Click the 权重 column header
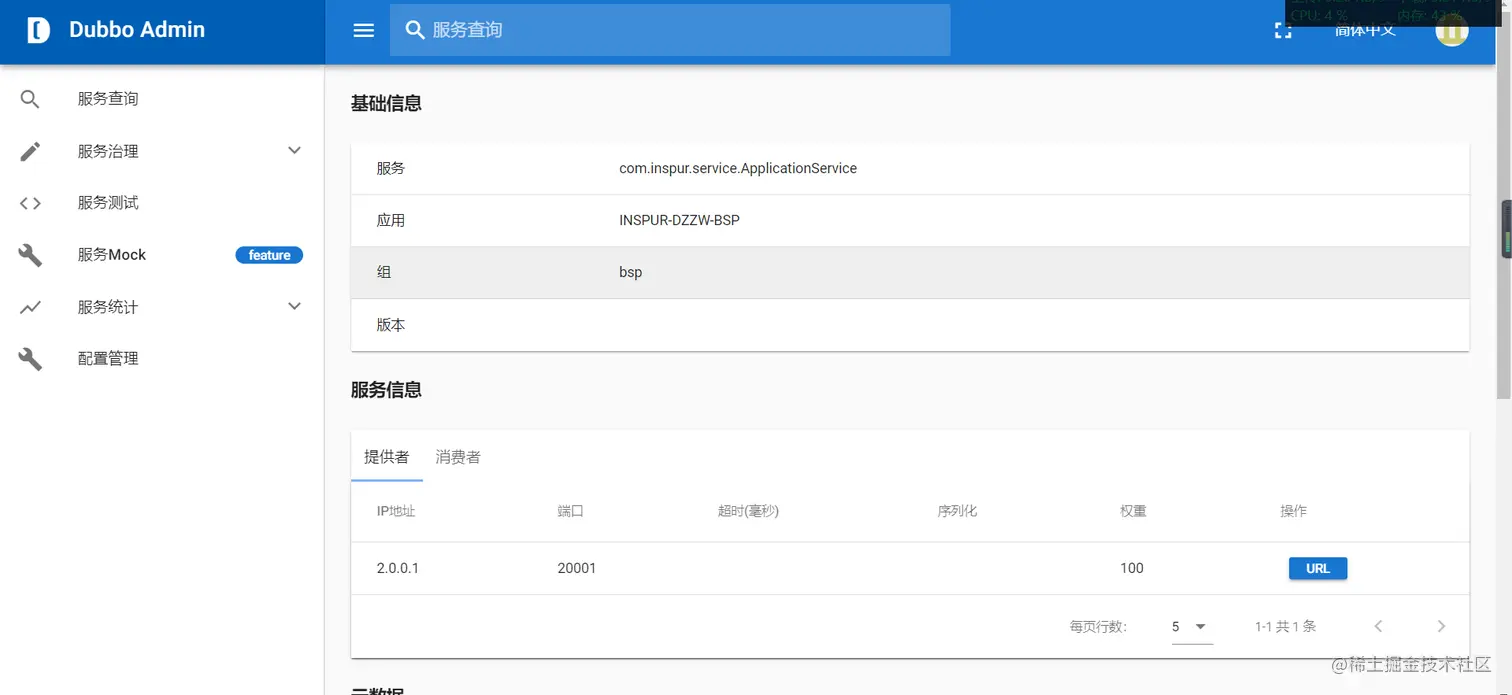Viewport: 1512px width, 695px height. coord(1133,511)
